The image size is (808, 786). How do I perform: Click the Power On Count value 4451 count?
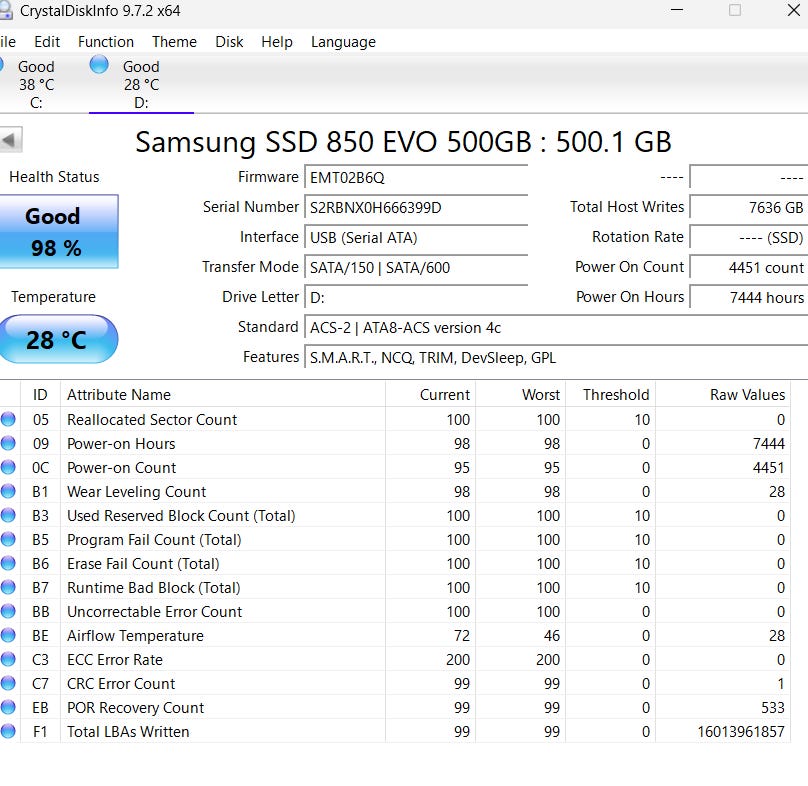coord(749,267)
